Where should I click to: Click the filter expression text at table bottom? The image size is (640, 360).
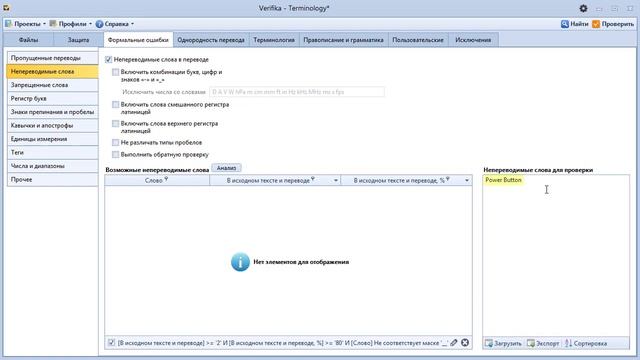282,343
